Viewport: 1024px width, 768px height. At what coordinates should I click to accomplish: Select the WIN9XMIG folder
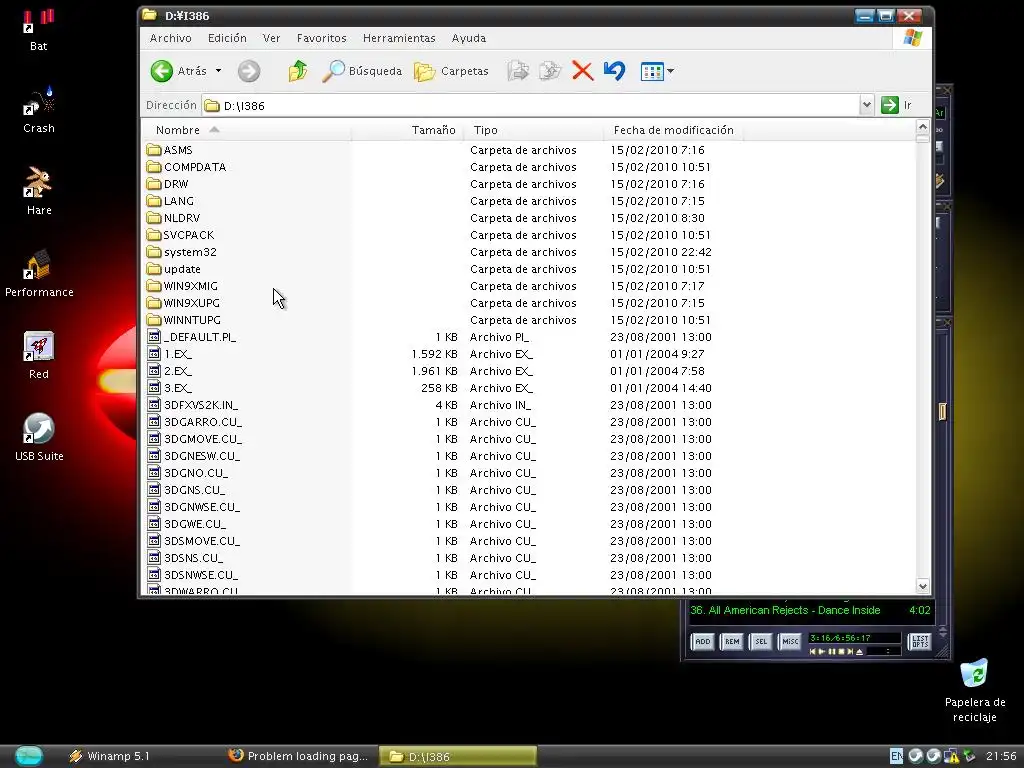tap(183, 286)
